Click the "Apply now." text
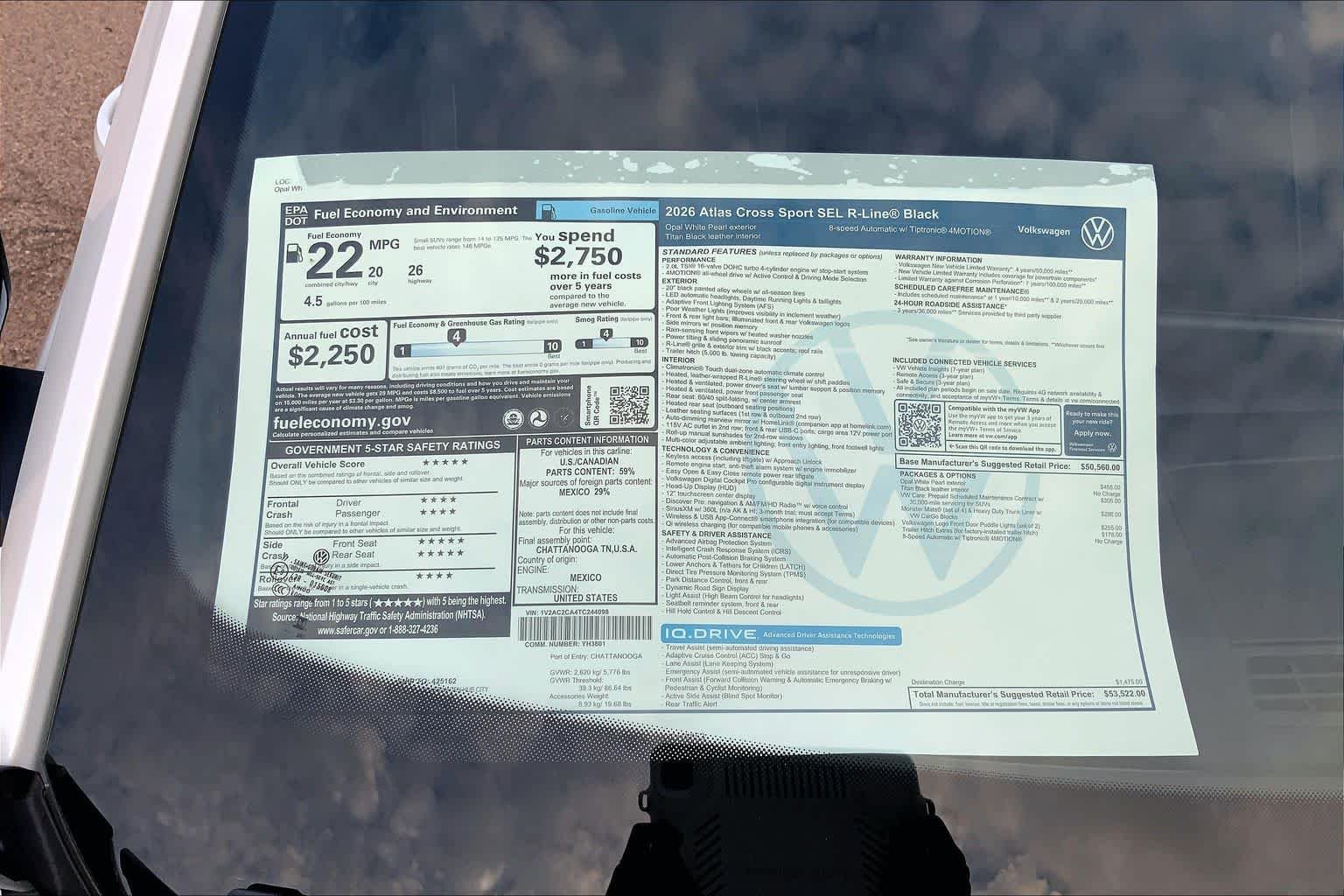 [x=1091, y=433]
